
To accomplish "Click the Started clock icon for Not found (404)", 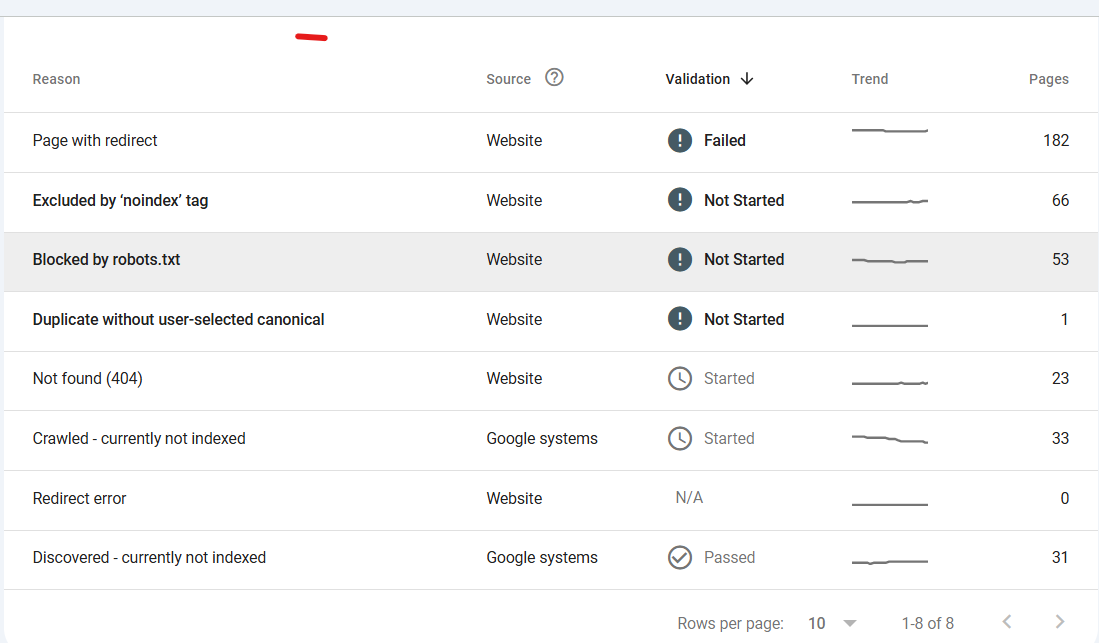I will tap(680, 378).
